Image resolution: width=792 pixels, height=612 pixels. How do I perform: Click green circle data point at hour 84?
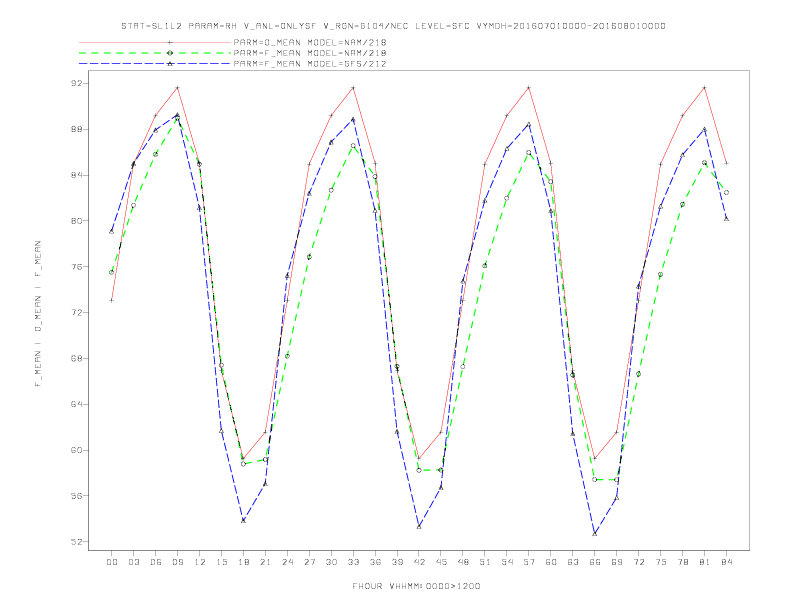click(x=726, y=192)
